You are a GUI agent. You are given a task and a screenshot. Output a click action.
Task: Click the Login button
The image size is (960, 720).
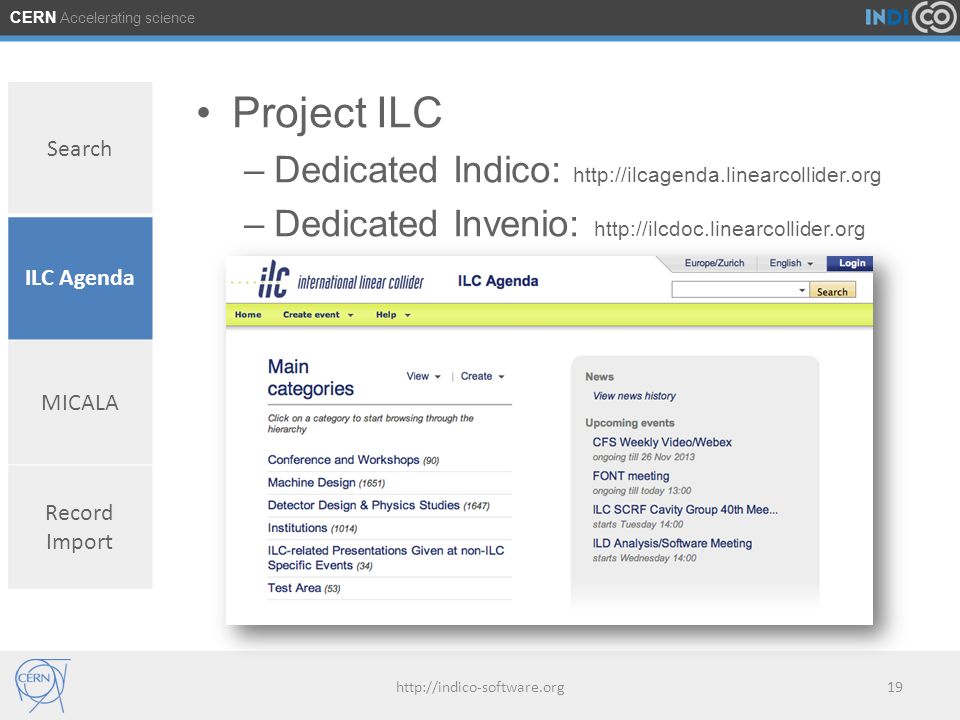[x=850, y=263]
